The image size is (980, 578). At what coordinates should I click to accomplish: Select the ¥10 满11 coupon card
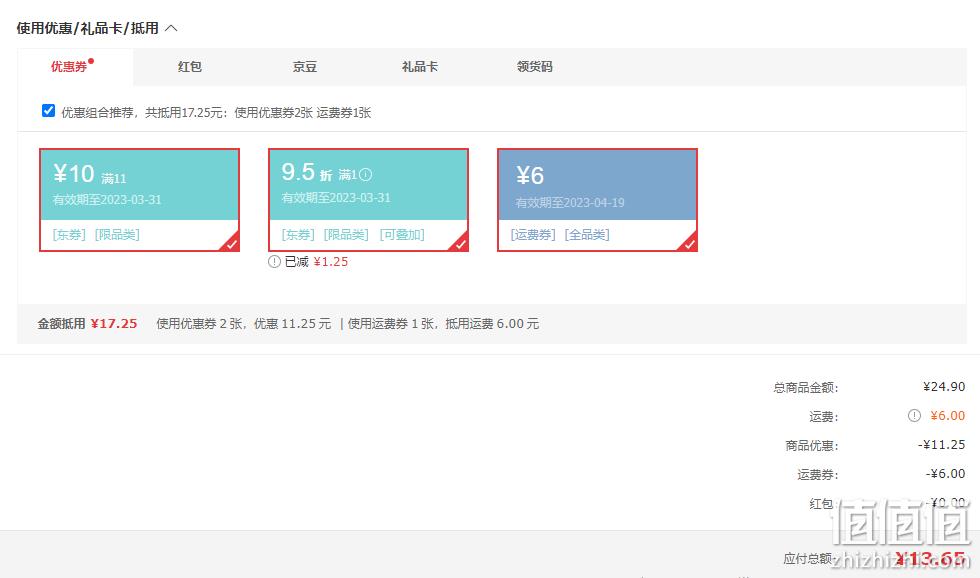click(139, 200)
